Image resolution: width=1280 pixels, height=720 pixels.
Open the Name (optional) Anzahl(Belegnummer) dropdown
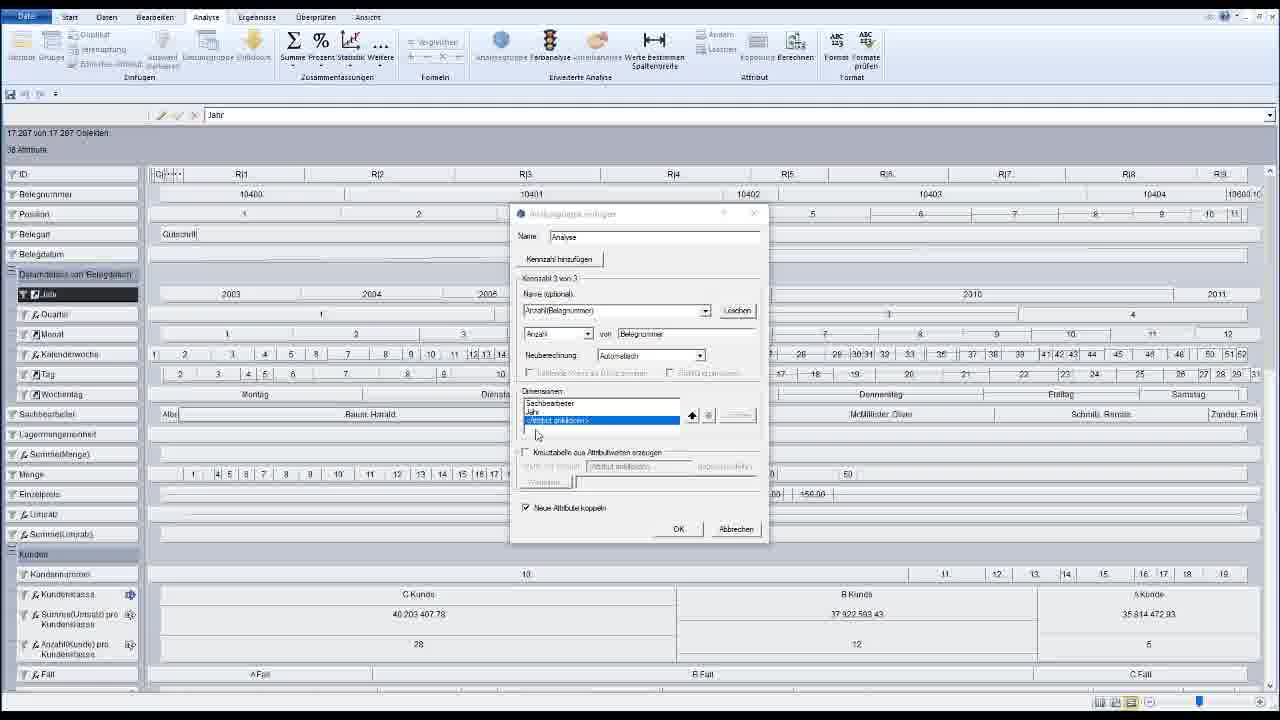pyautogui.click(x=705, y=311)
